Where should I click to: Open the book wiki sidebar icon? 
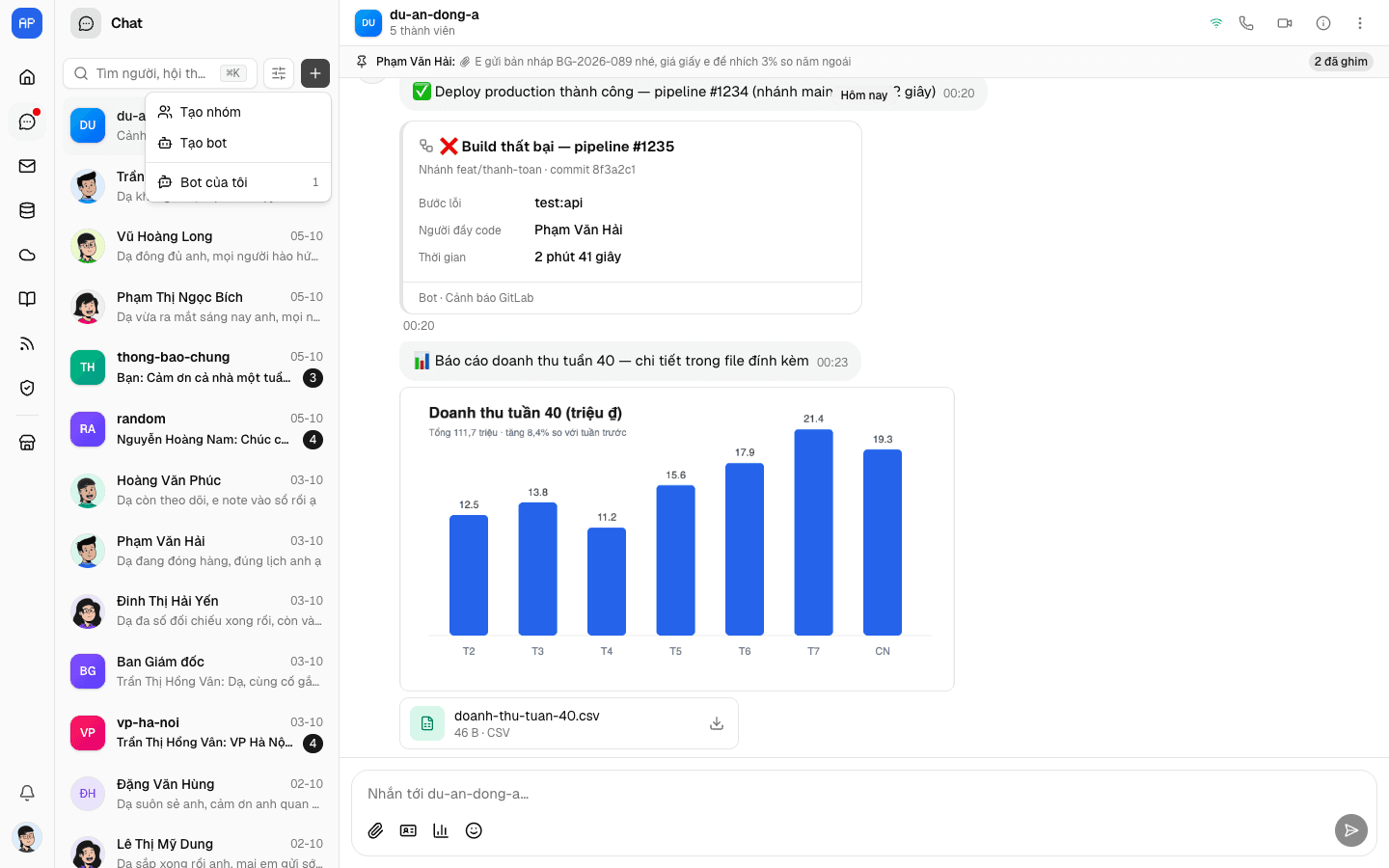(27, 299)
